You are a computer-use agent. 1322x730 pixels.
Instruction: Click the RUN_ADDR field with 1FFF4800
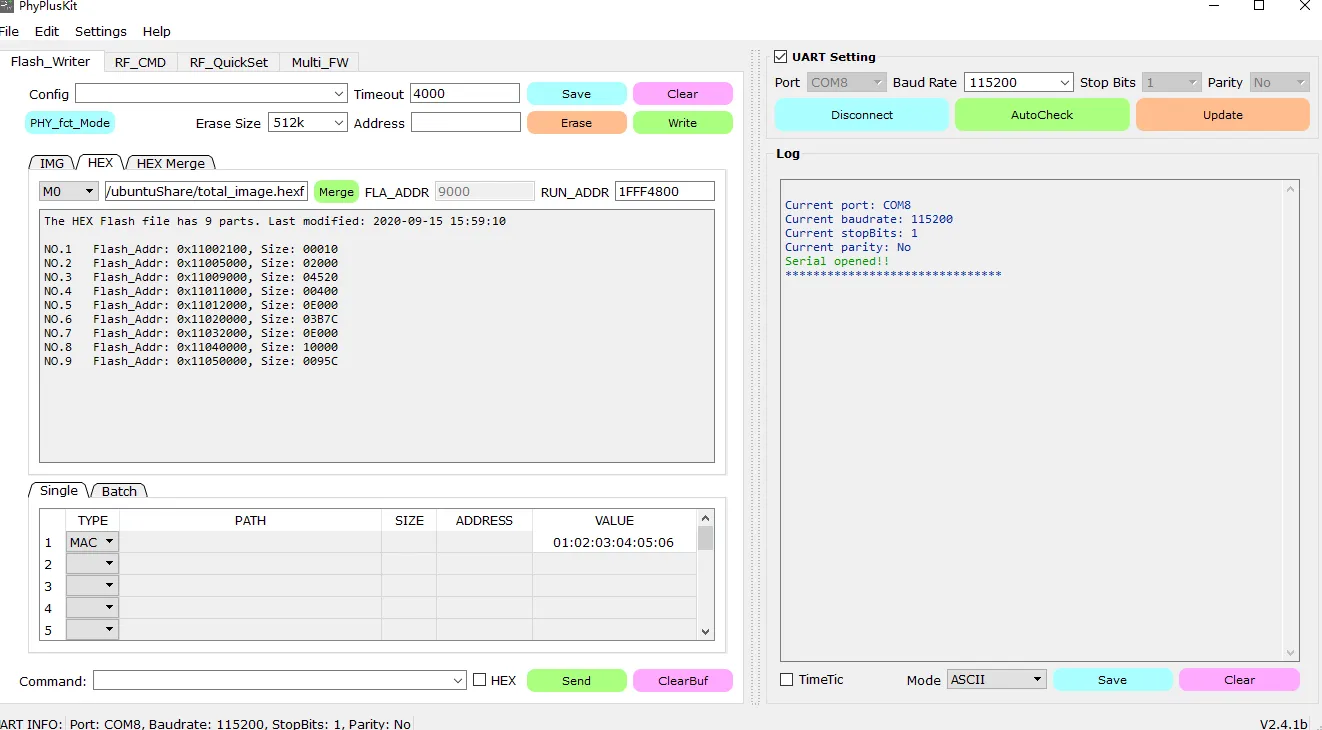coord(665,191)
